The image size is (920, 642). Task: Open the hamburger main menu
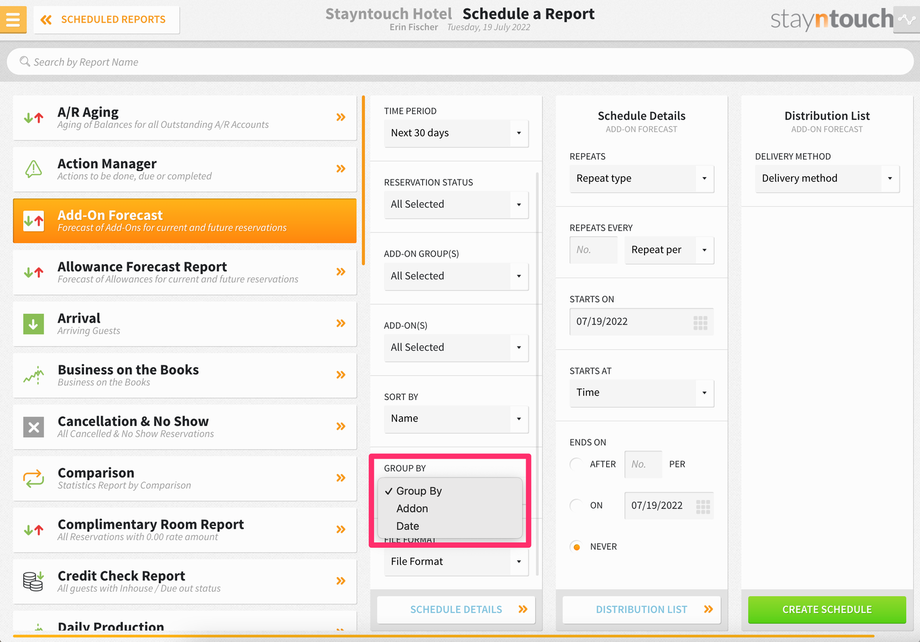pyautogui.click(x=13, y=19)
